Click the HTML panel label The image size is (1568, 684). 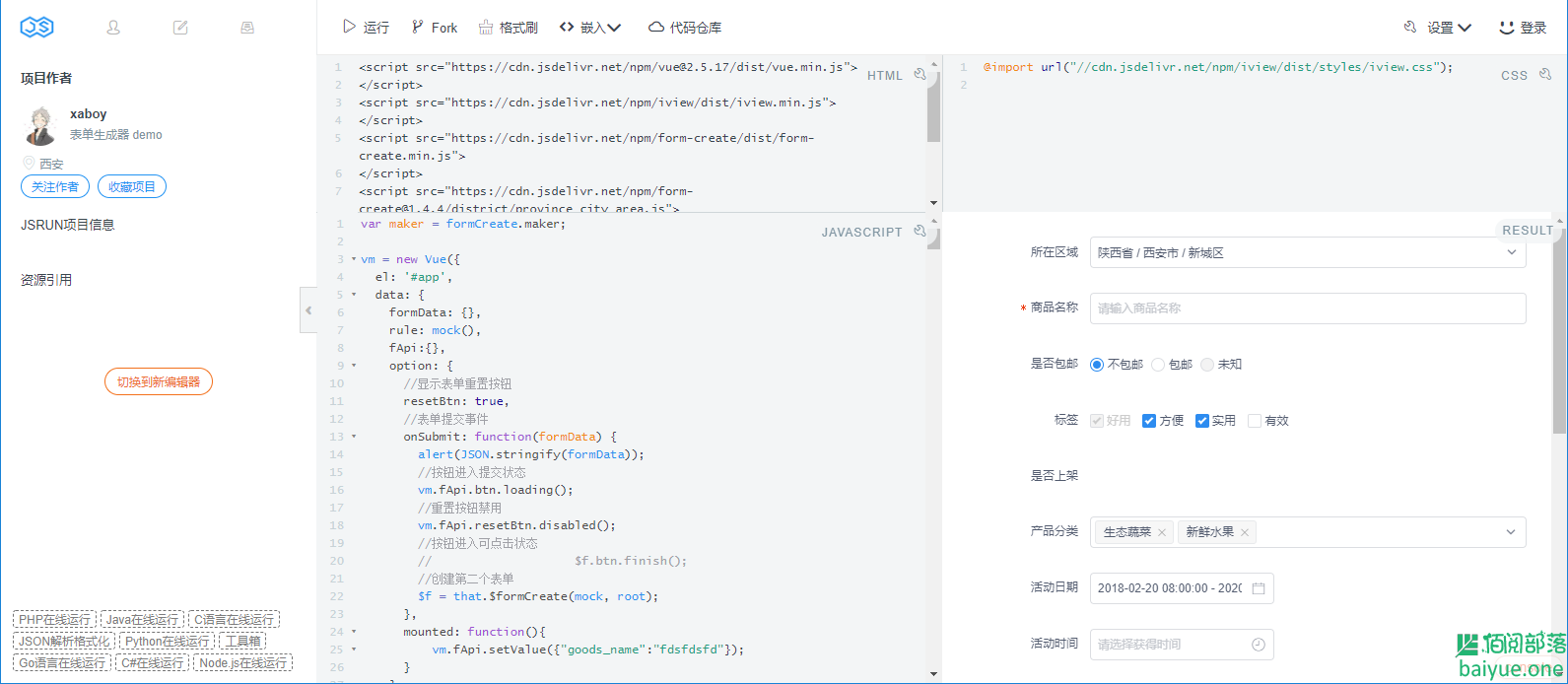pos(885,75)
